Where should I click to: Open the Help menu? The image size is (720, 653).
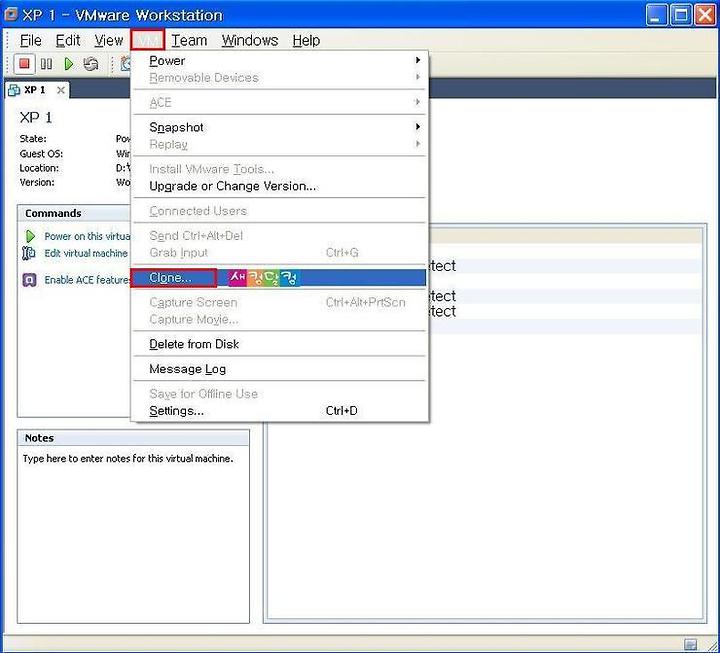(x=306, y=40)
